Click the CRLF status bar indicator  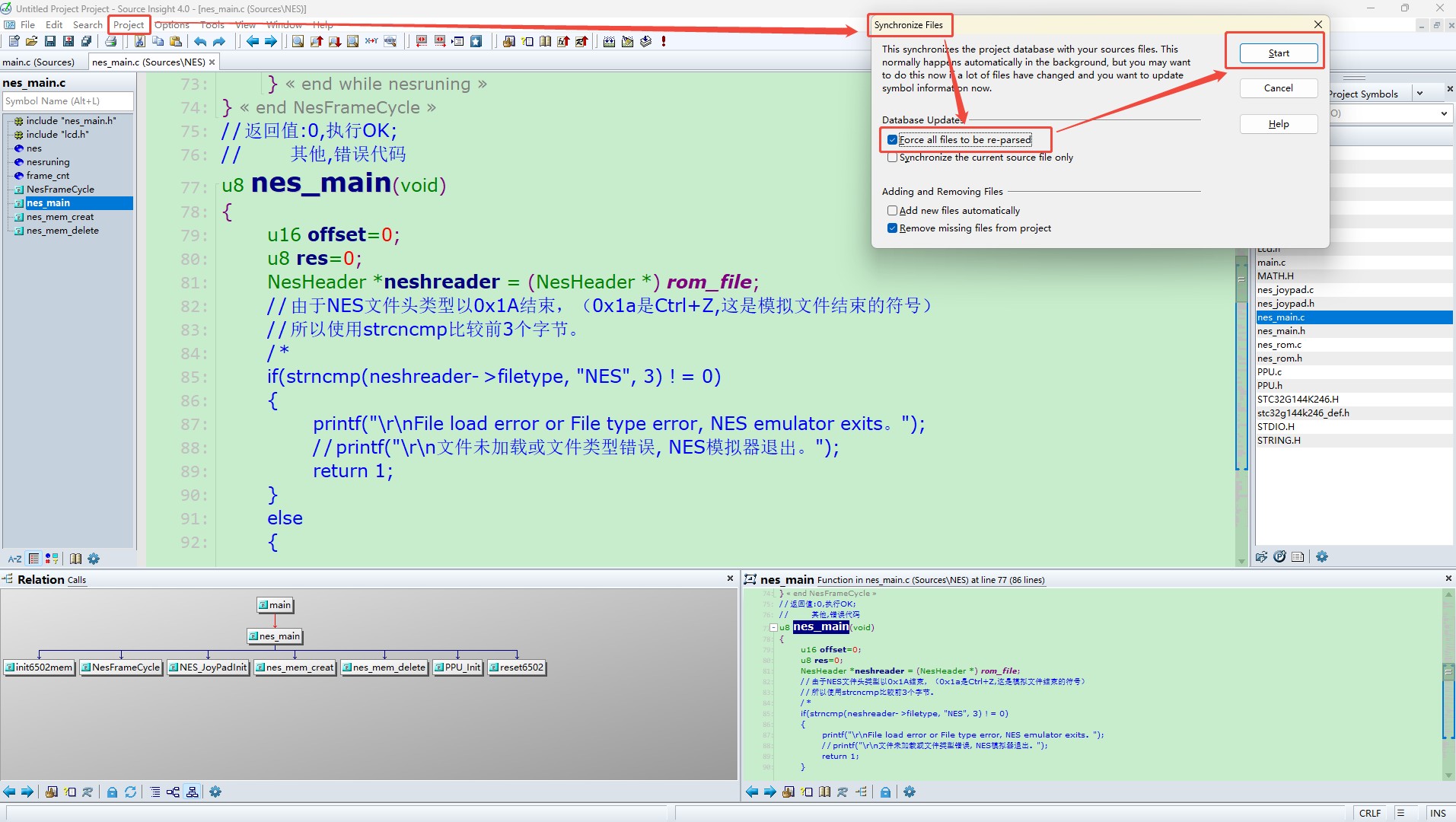[1370, 813]
